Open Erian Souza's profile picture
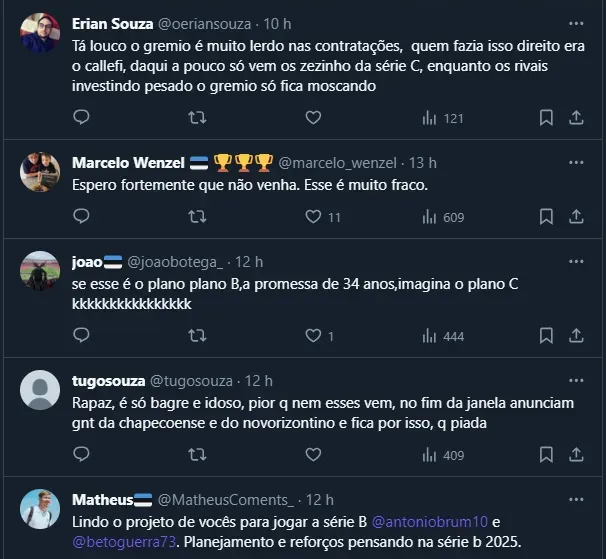Image resolution: width=606 pixels, height=559 pixels. pos(40,33)
